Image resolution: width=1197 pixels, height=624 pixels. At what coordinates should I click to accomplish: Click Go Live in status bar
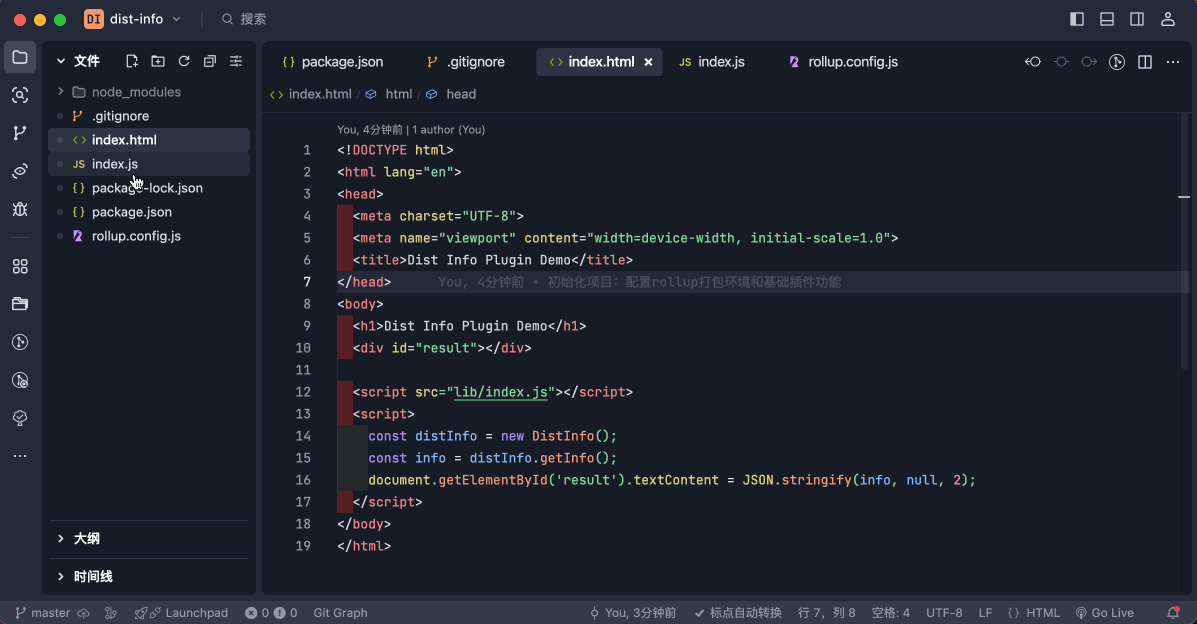(x=1105, y=613)
